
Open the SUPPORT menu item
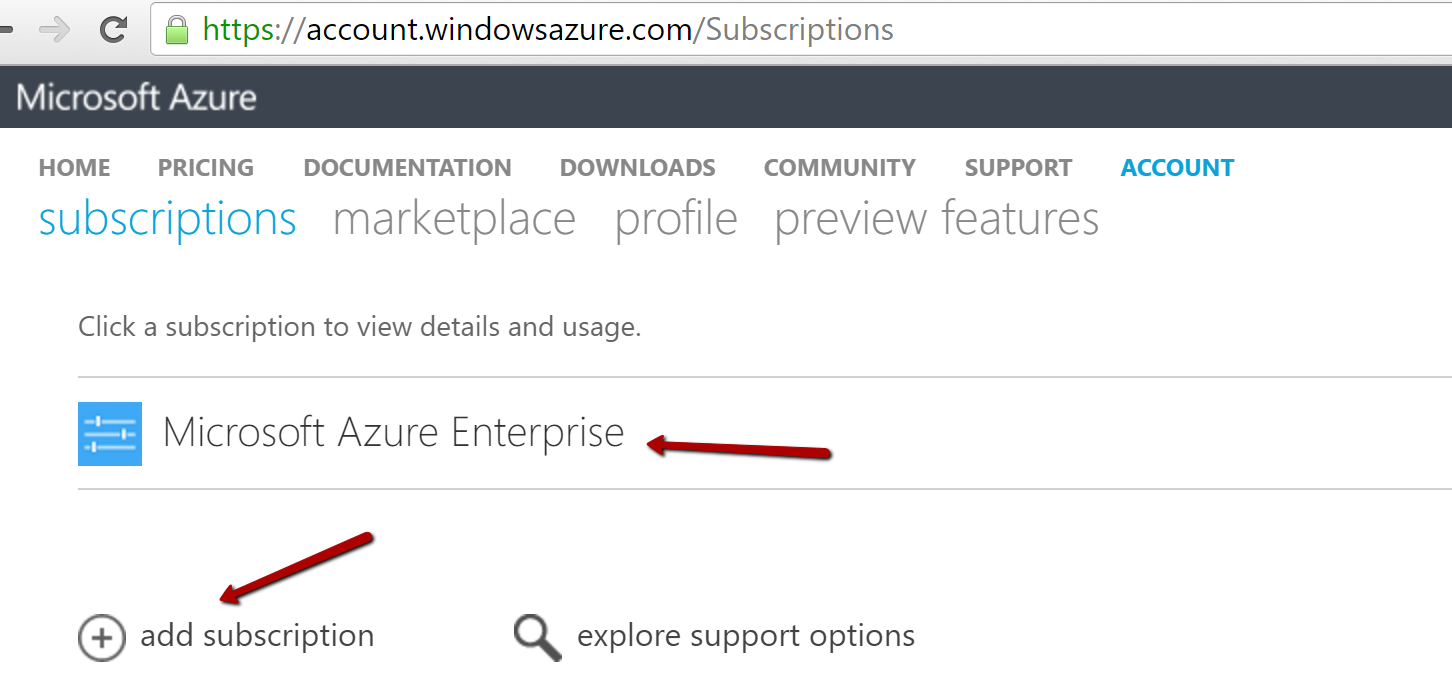pos(1018,168)
